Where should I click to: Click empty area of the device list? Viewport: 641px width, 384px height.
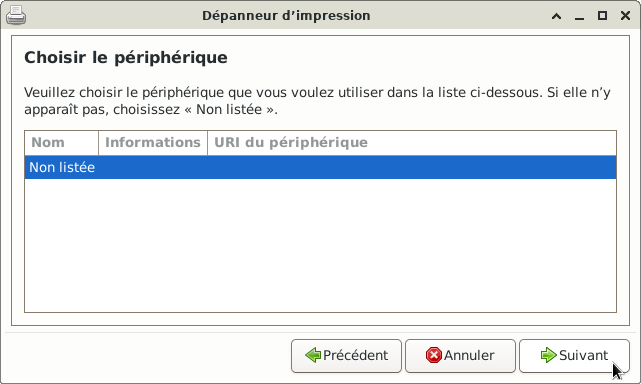[320, 245]
